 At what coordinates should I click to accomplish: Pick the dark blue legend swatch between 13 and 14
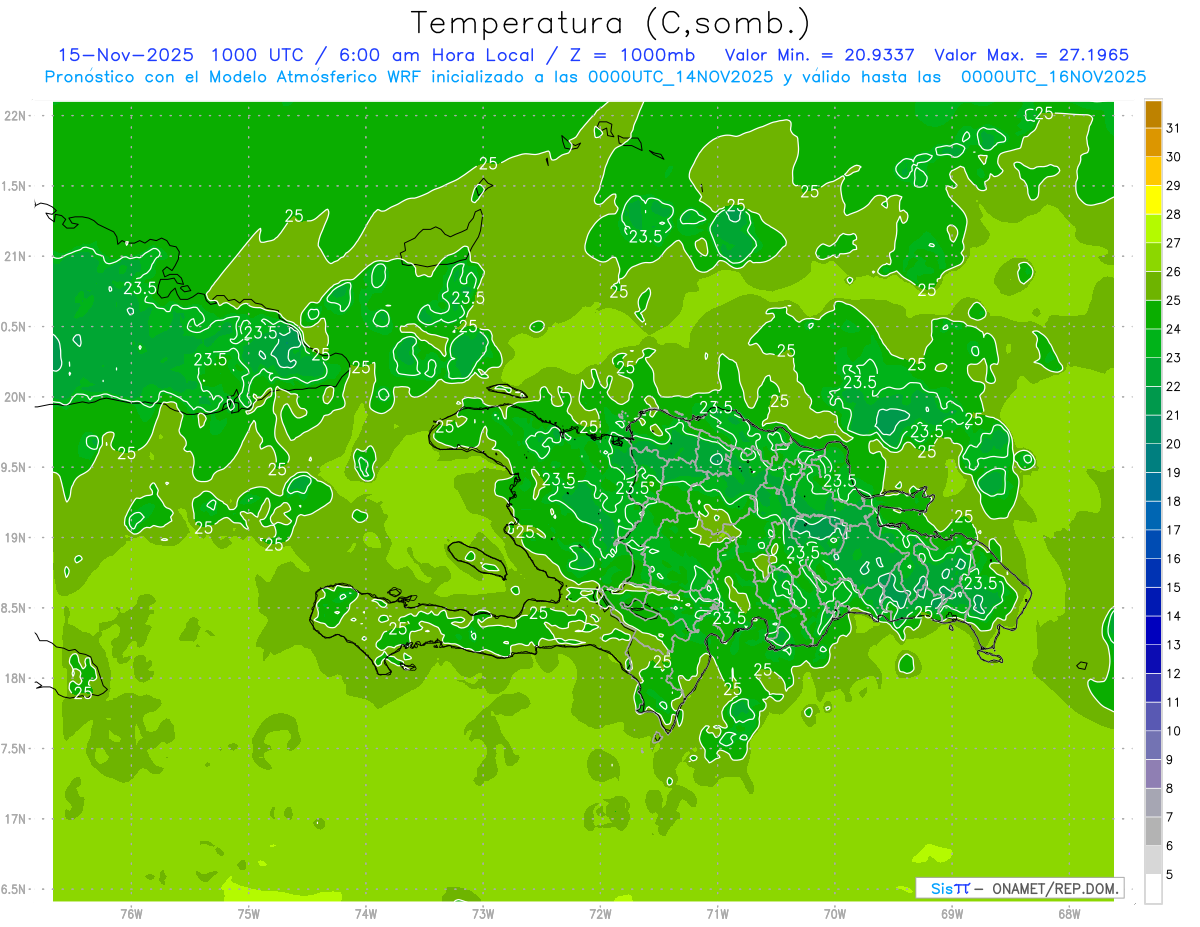(x=1153, y=631)
